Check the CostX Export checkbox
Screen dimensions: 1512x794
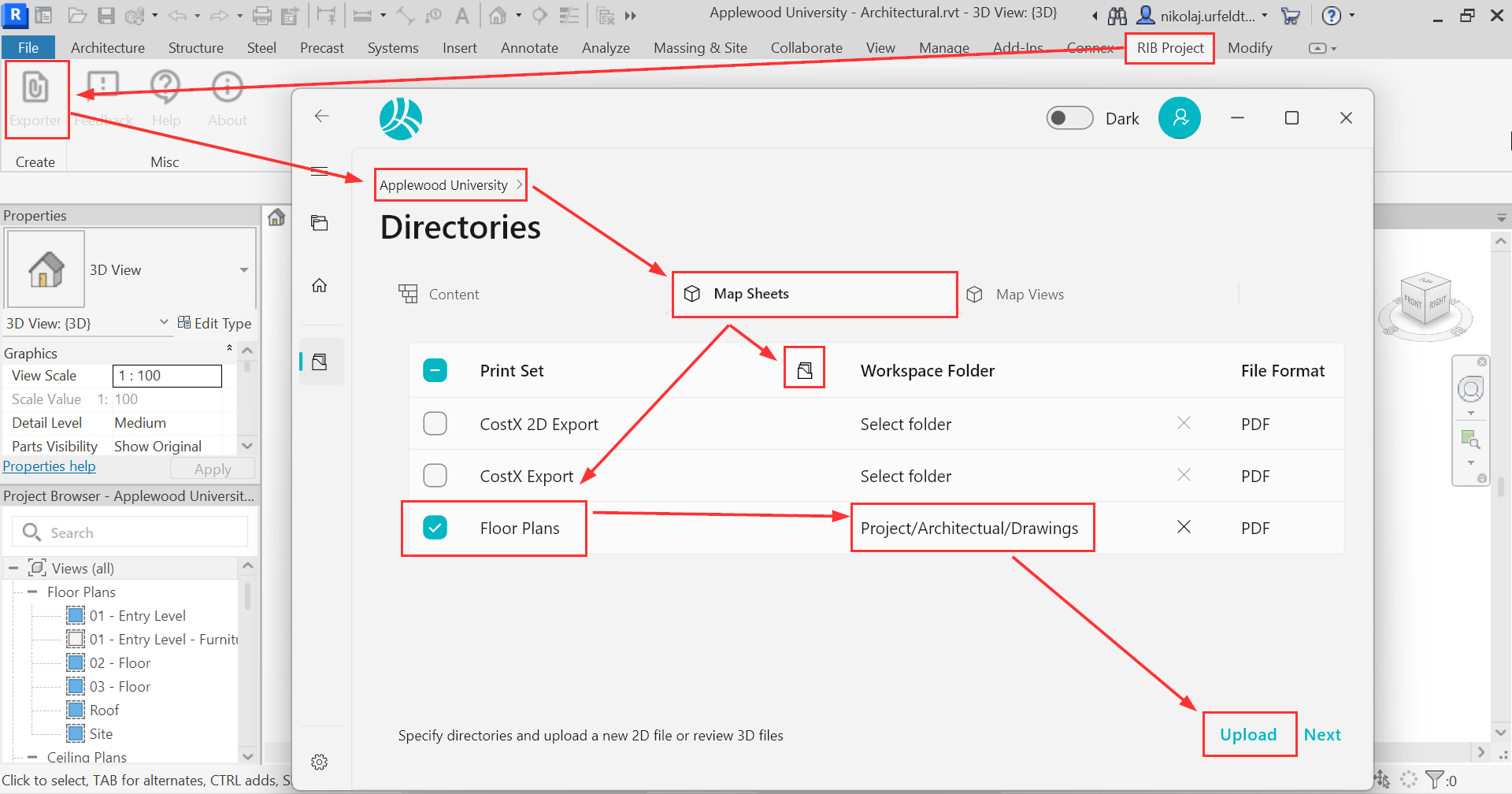point(435,476)
